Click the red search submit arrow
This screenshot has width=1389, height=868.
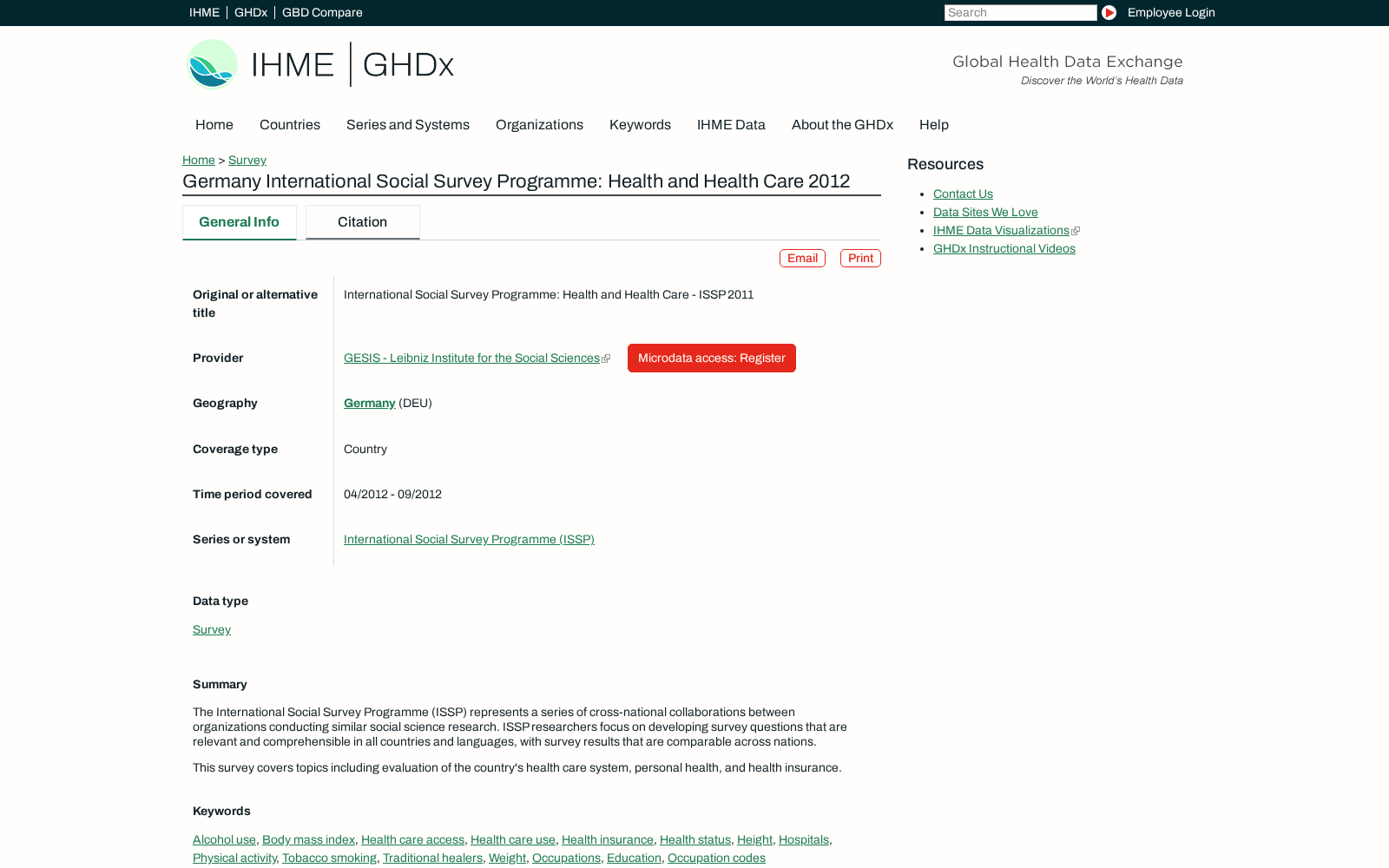[x=1109, y=12]
